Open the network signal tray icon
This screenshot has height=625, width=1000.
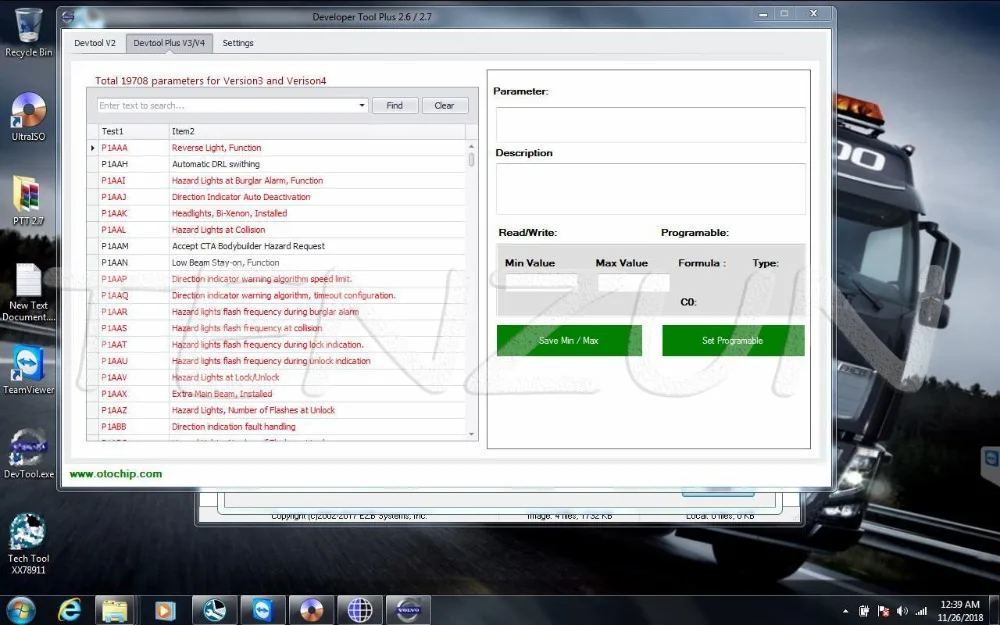click(921, 611)
